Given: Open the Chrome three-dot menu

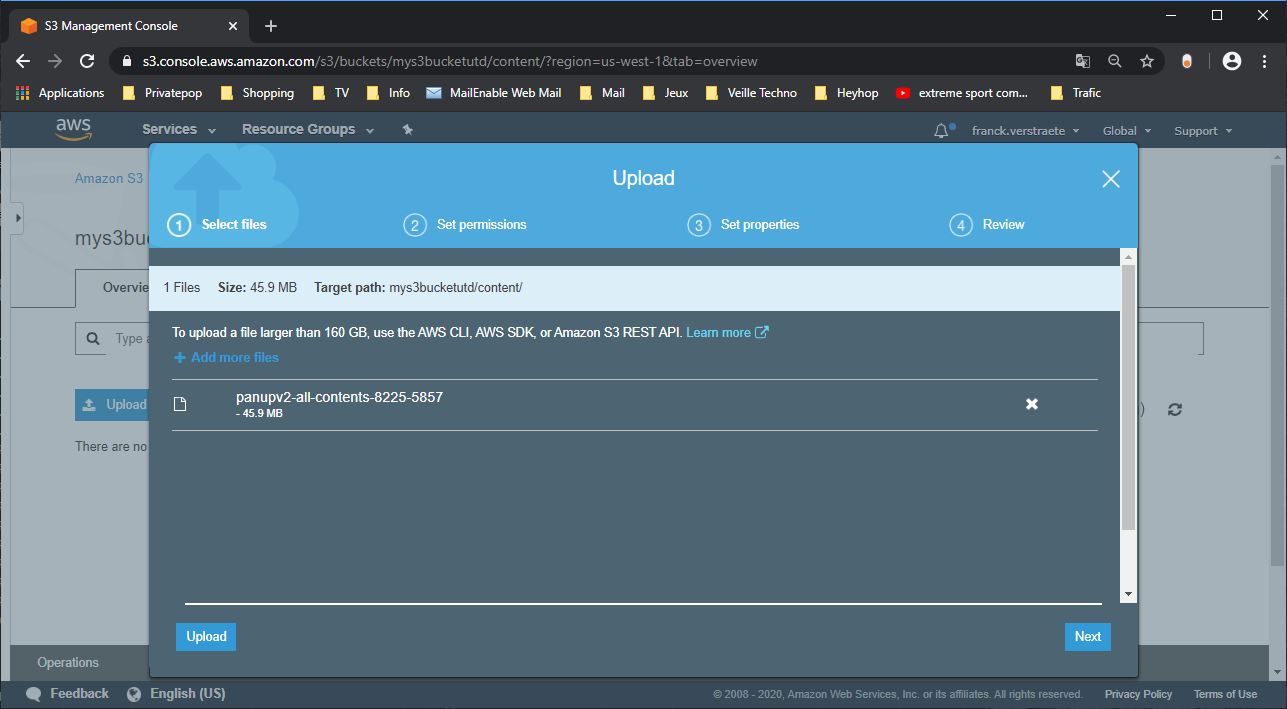Looking at the screenshot, I should (x=1264, y=61).
